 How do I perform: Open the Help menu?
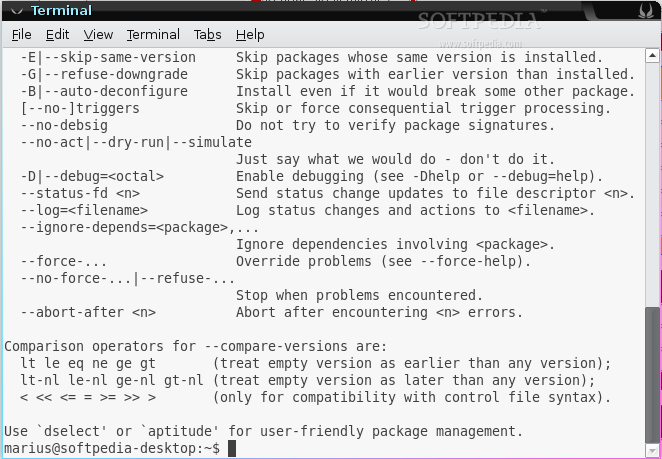[250, 35]
